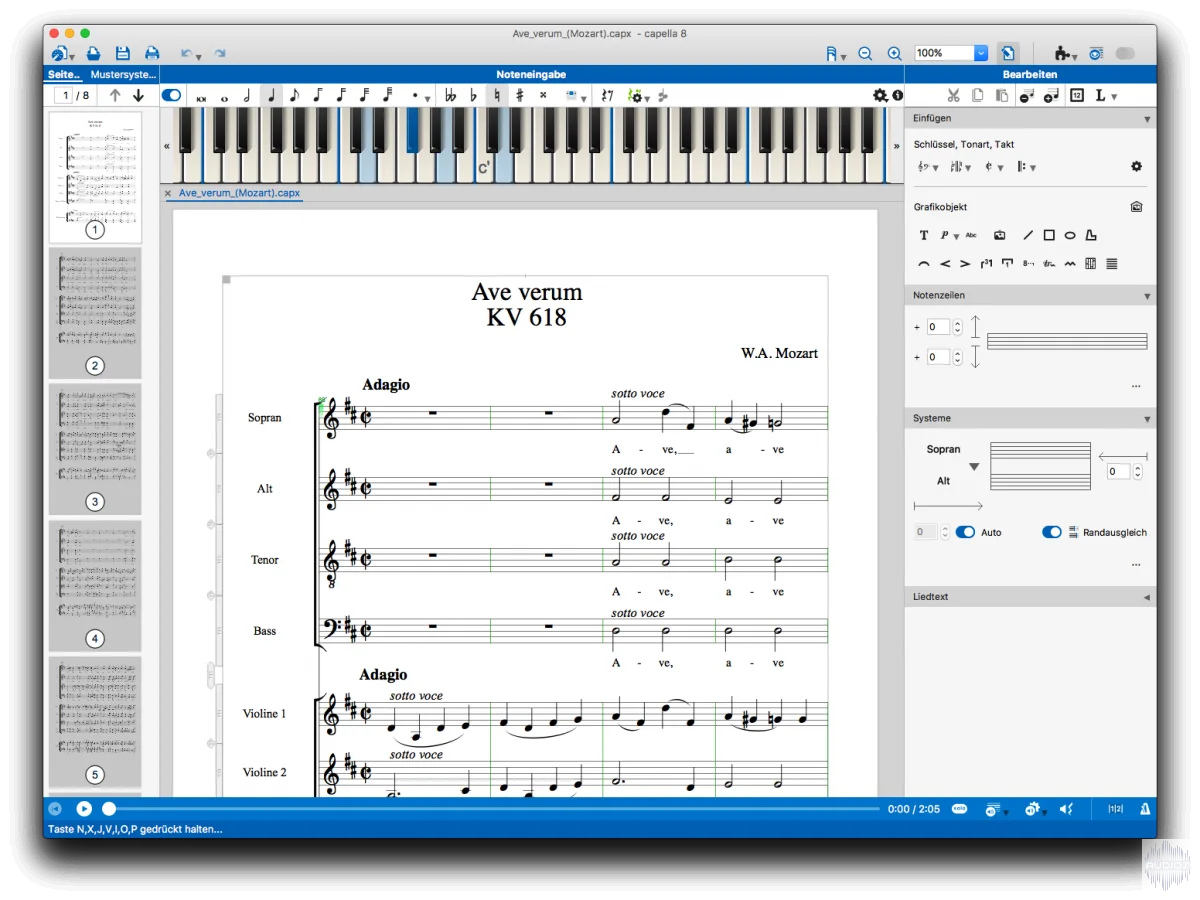1200x900 pixels.
Task: Click the Systeme distance value field
Action: click(1117, 472)
